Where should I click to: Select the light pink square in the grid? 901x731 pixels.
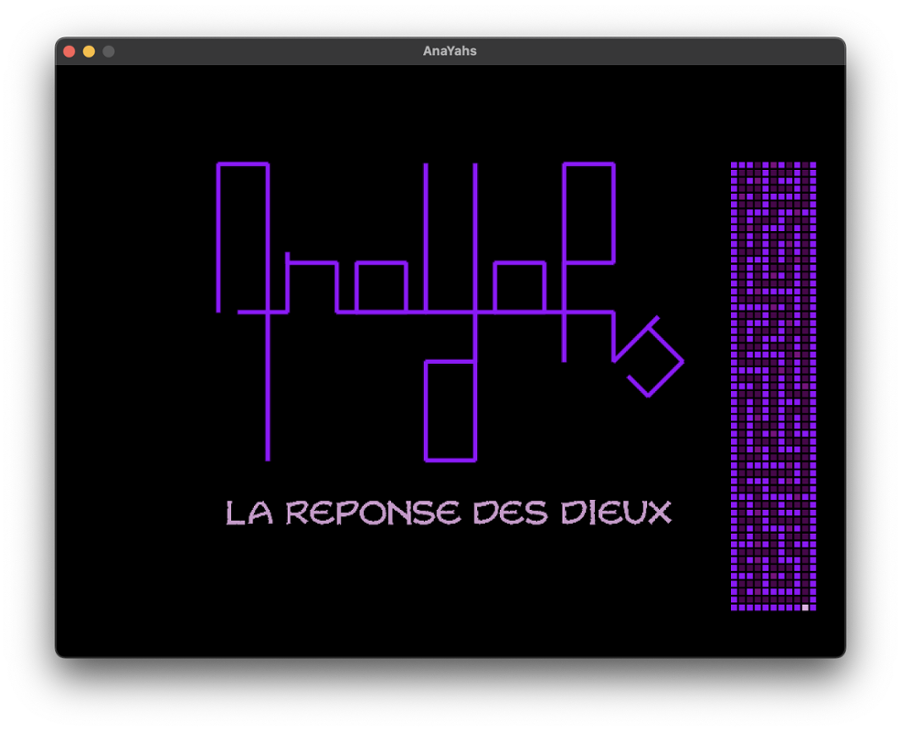click(805, 607)
